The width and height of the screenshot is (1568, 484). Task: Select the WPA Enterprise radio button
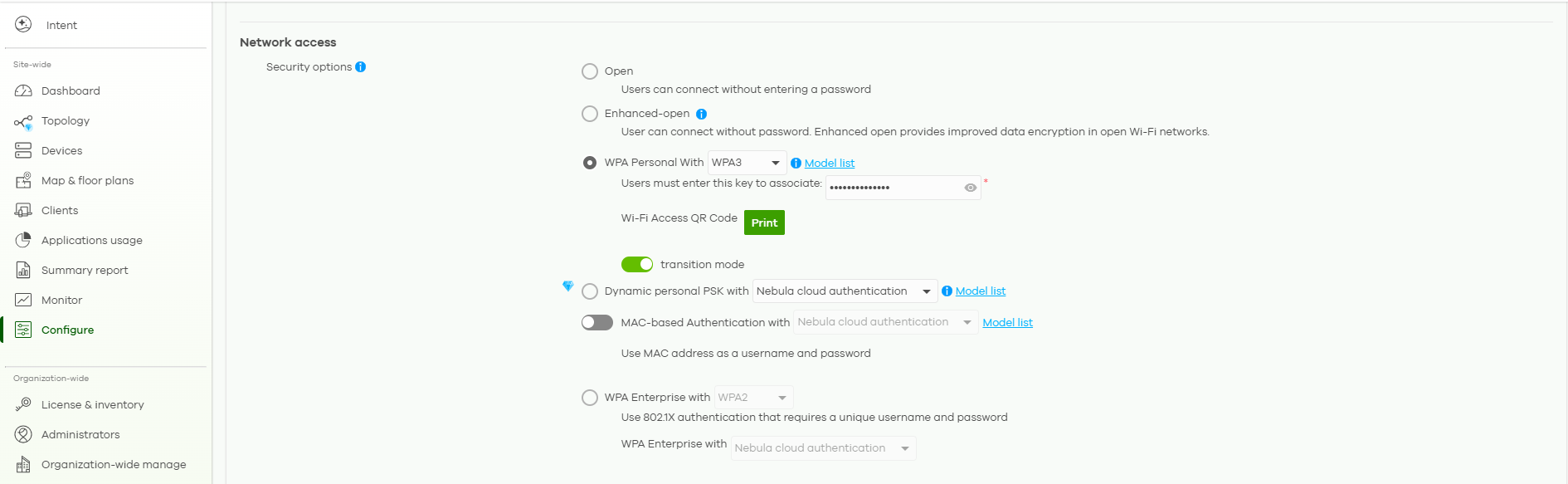tap(590, 398)
